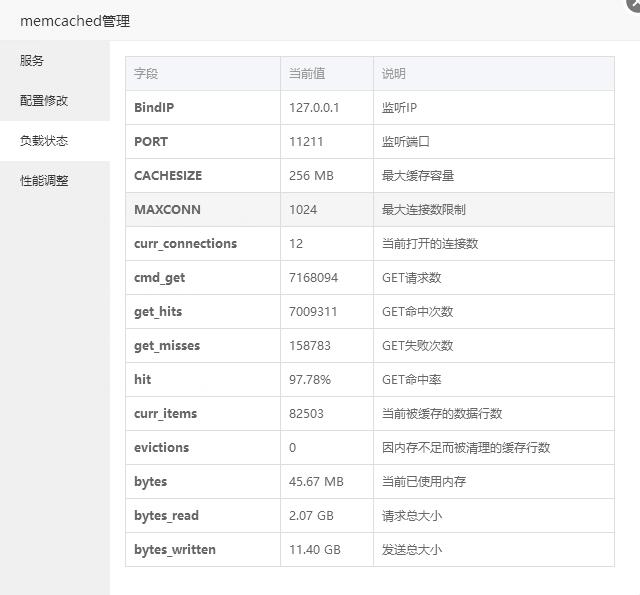Select the CACHESIZE value 256 MB
Image resolution: width=640 pixels, height=595 pixels.
pyautogui.click(x=311, y=176)
